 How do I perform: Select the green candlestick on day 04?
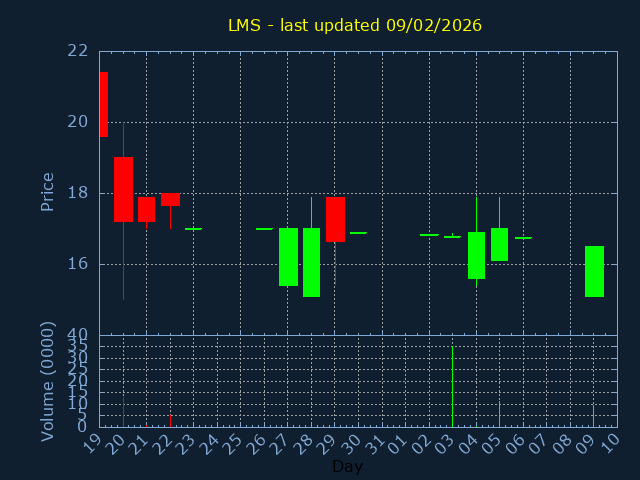476,255
